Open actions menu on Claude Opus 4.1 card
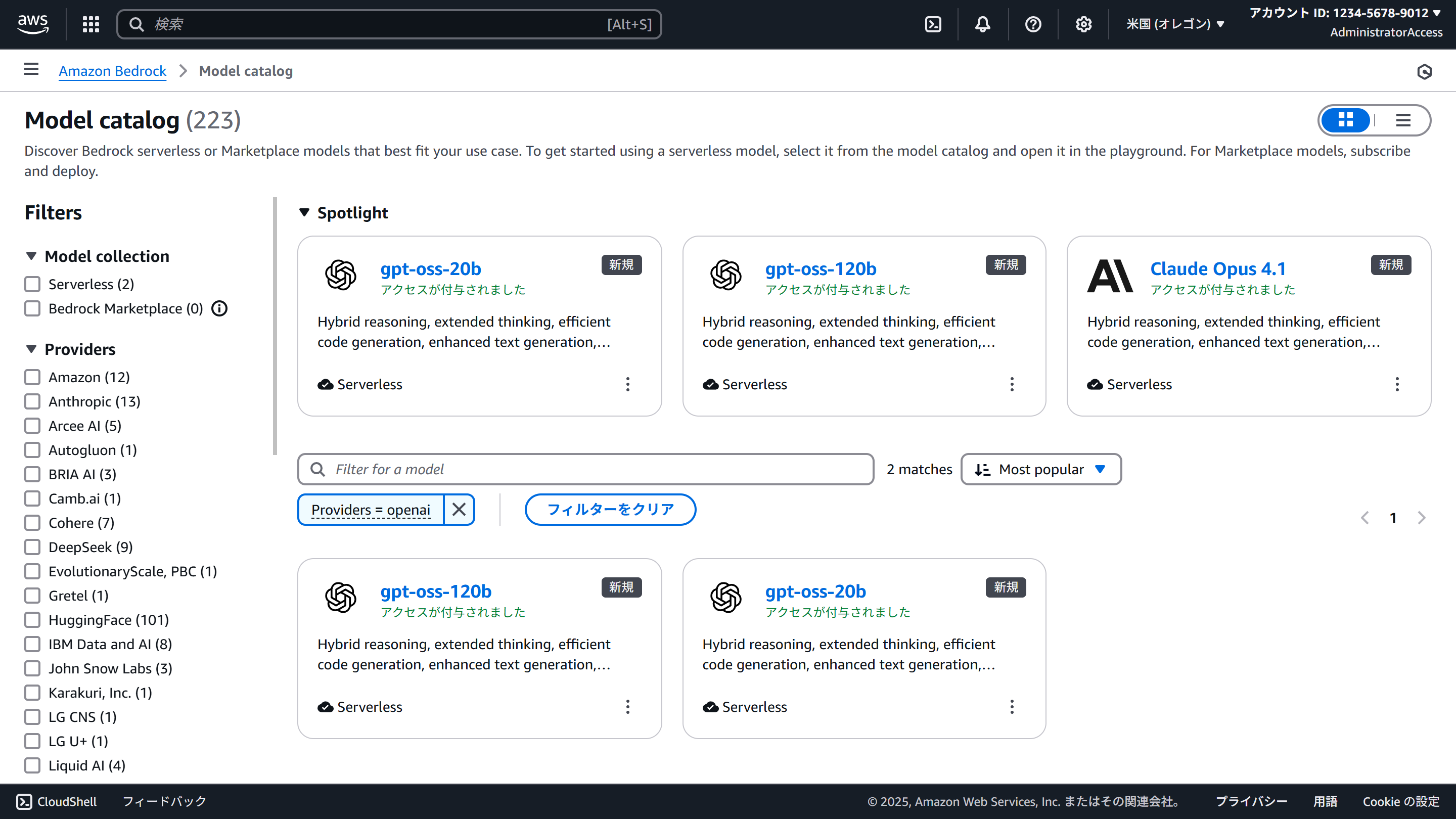1456x819 pixels. pyautogui.click(x=1397, y=384)
